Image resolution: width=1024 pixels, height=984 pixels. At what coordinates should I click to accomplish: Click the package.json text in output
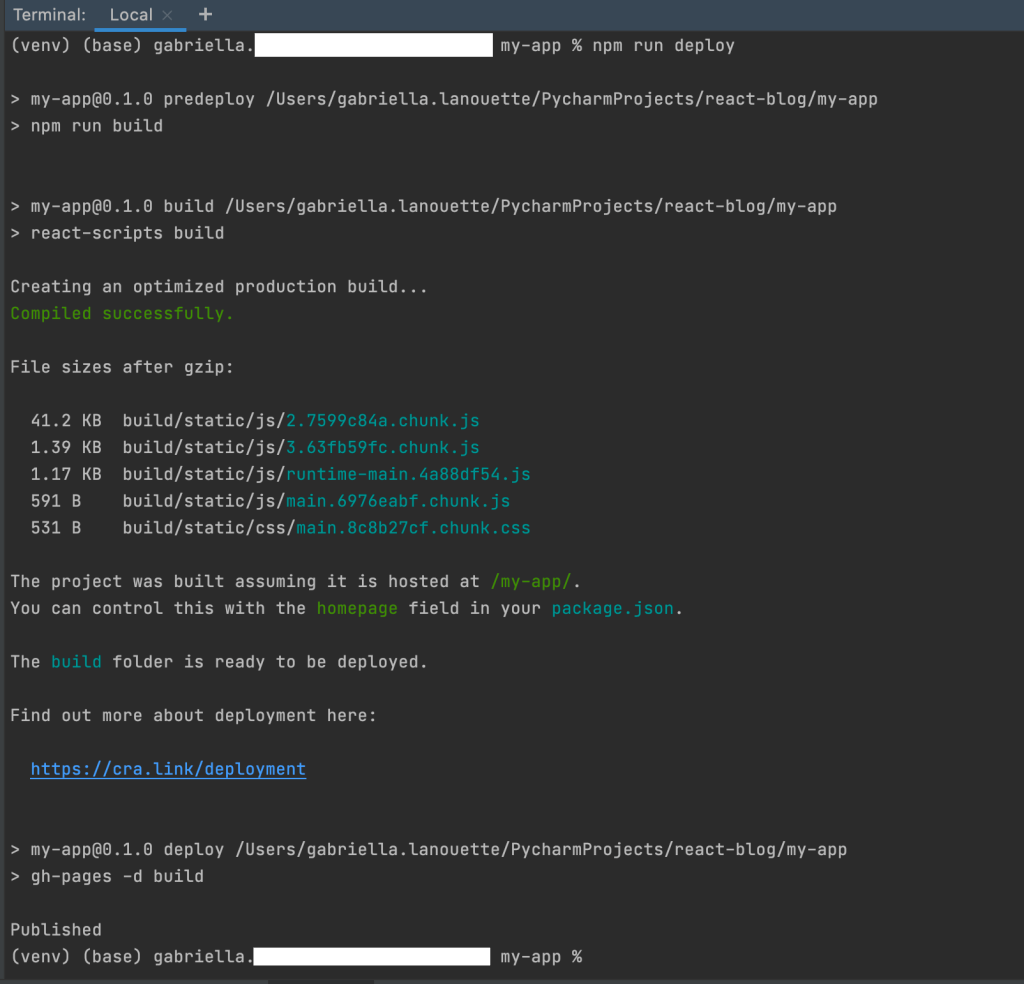613,608
